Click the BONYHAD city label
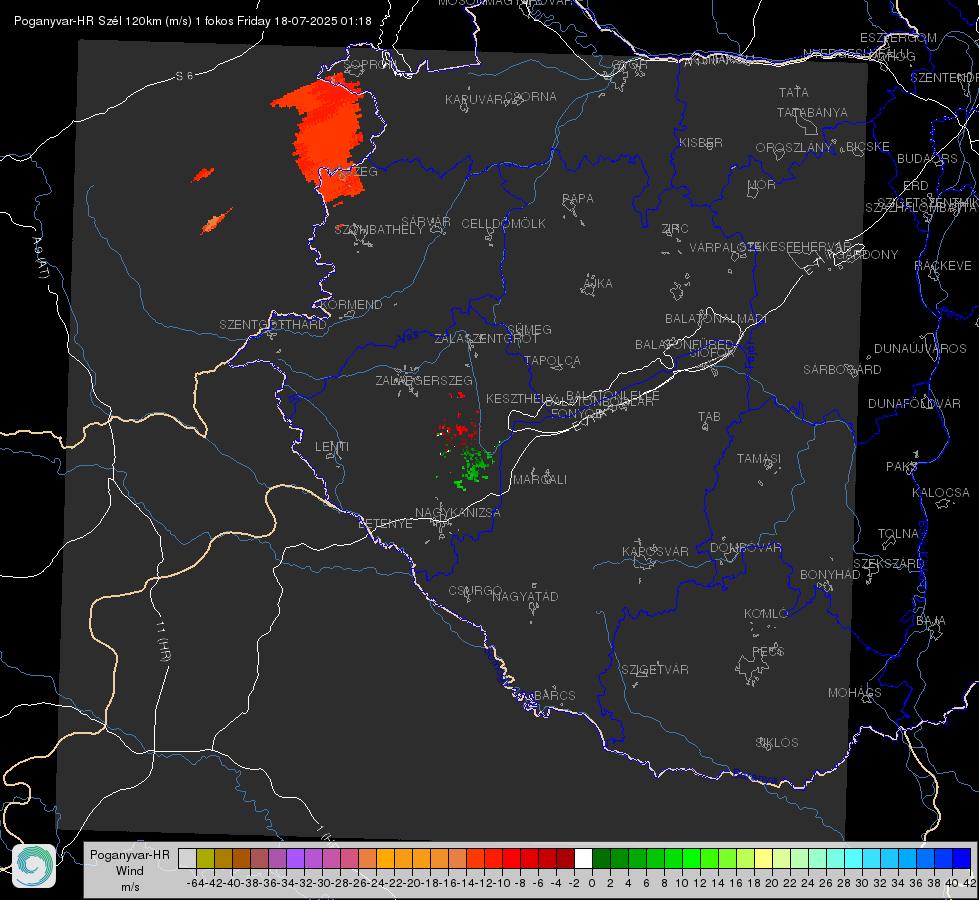 tap(830, 575)
